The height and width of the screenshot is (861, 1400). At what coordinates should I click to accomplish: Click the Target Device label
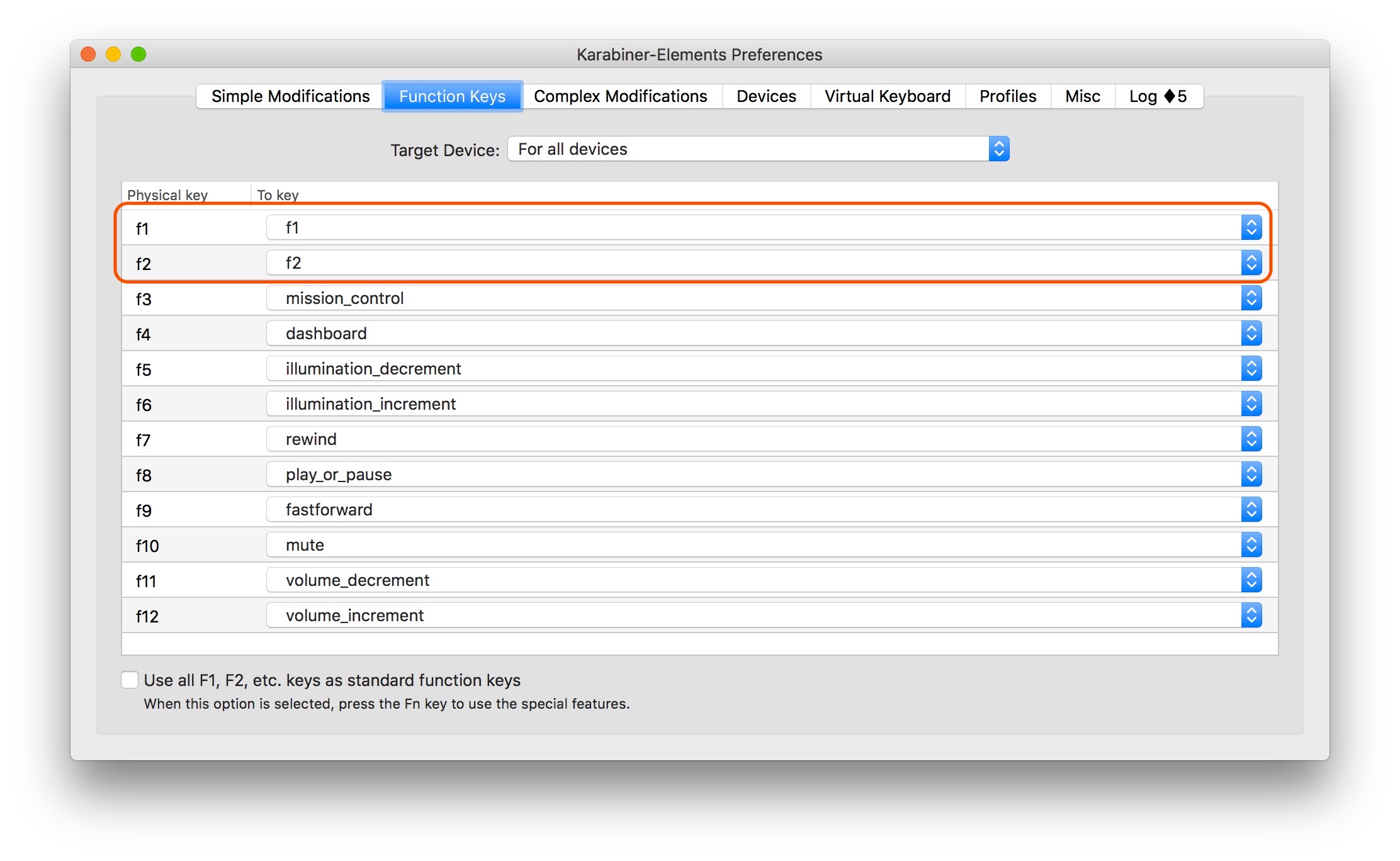[444, 150]
